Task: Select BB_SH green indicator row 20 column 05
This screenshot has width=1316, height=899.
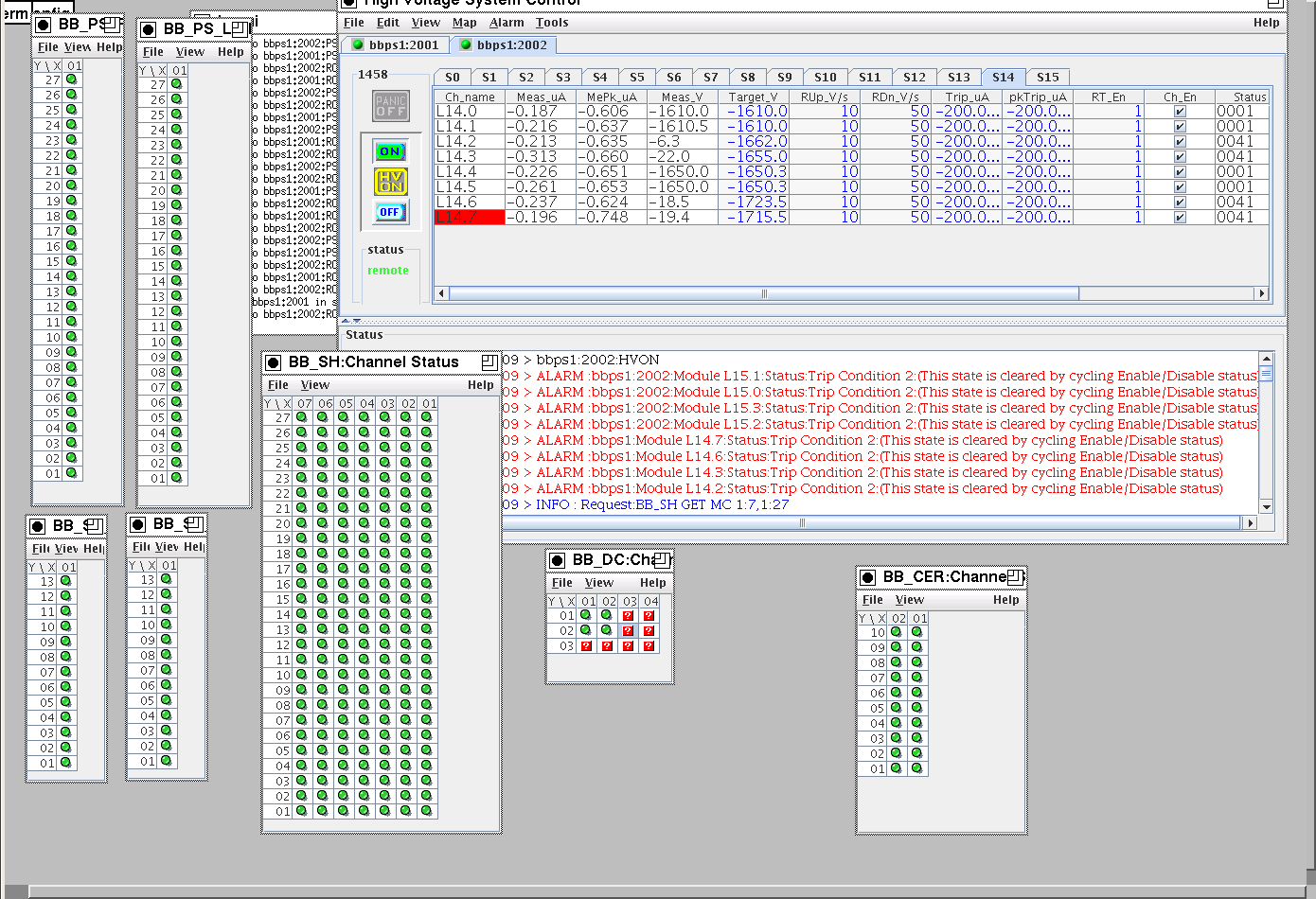Action: tap(344, 523)
